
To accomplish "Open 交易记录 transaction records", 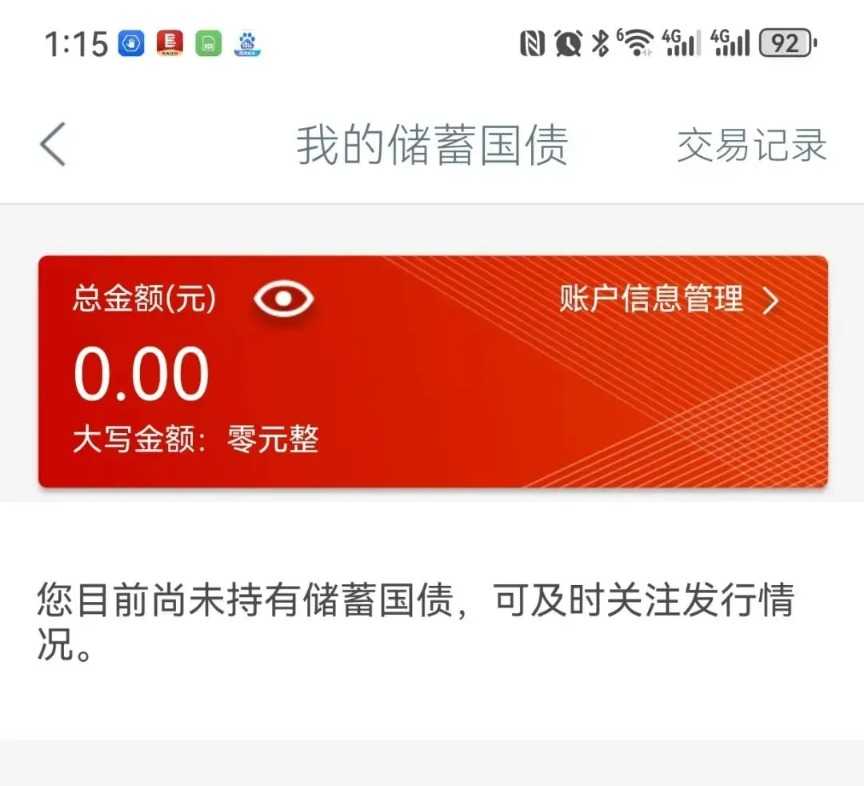I will [x=752, y=145].
